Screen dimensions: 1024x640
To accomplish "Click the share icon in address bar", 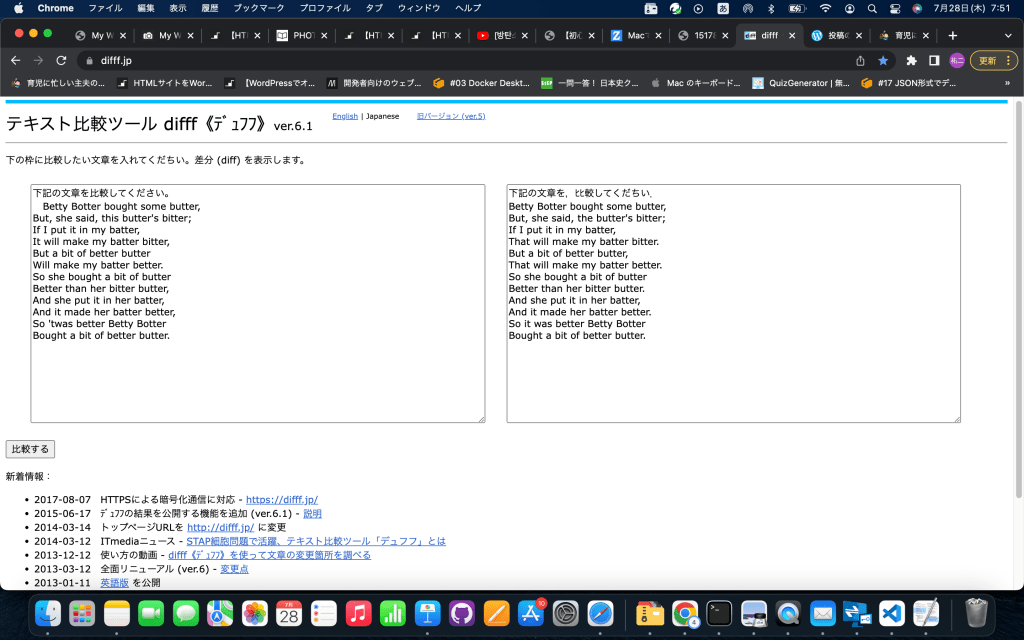I will tap(860, 60).
